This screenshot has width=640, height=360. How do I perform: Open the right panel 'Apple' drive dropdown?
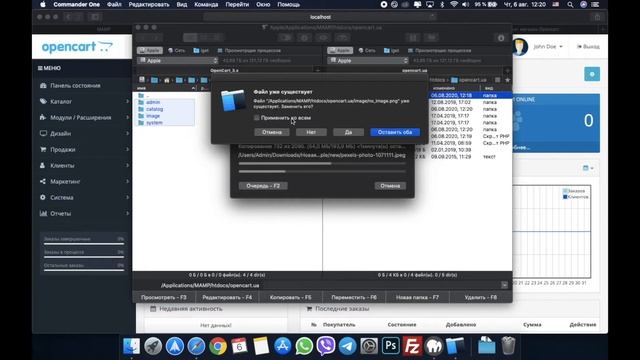[368, 60]
